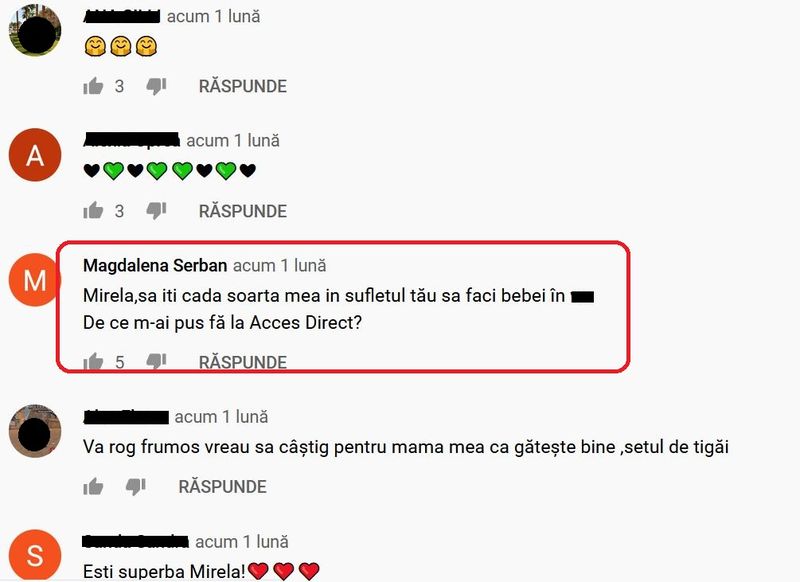Open Magdalena Serban's profile name link
Viewport: 800px width, 582px height.
pyautogui.click(x=155, y=266)
